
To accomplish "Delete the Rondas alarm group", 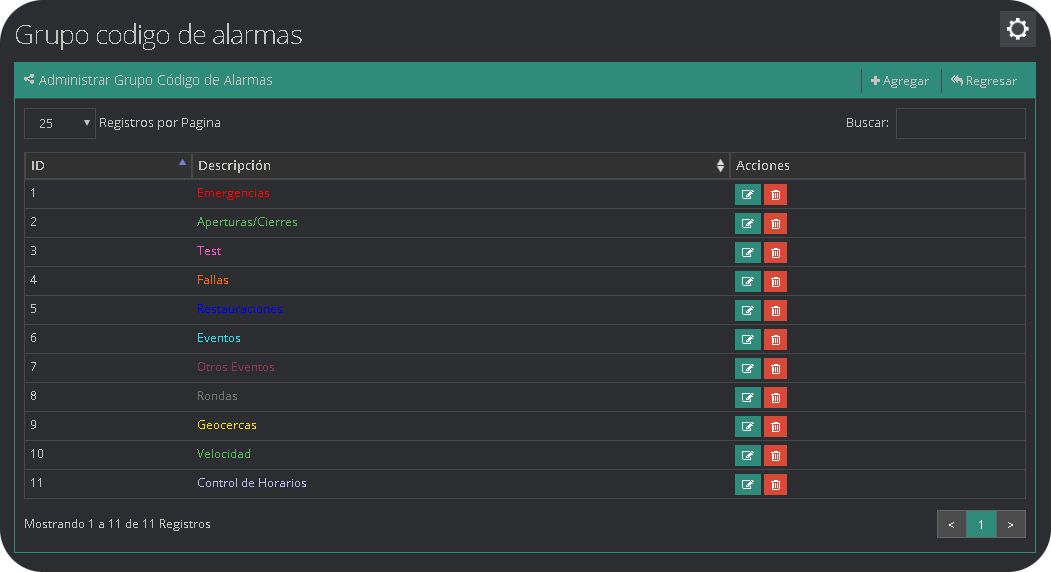I will tap(775, 398).
